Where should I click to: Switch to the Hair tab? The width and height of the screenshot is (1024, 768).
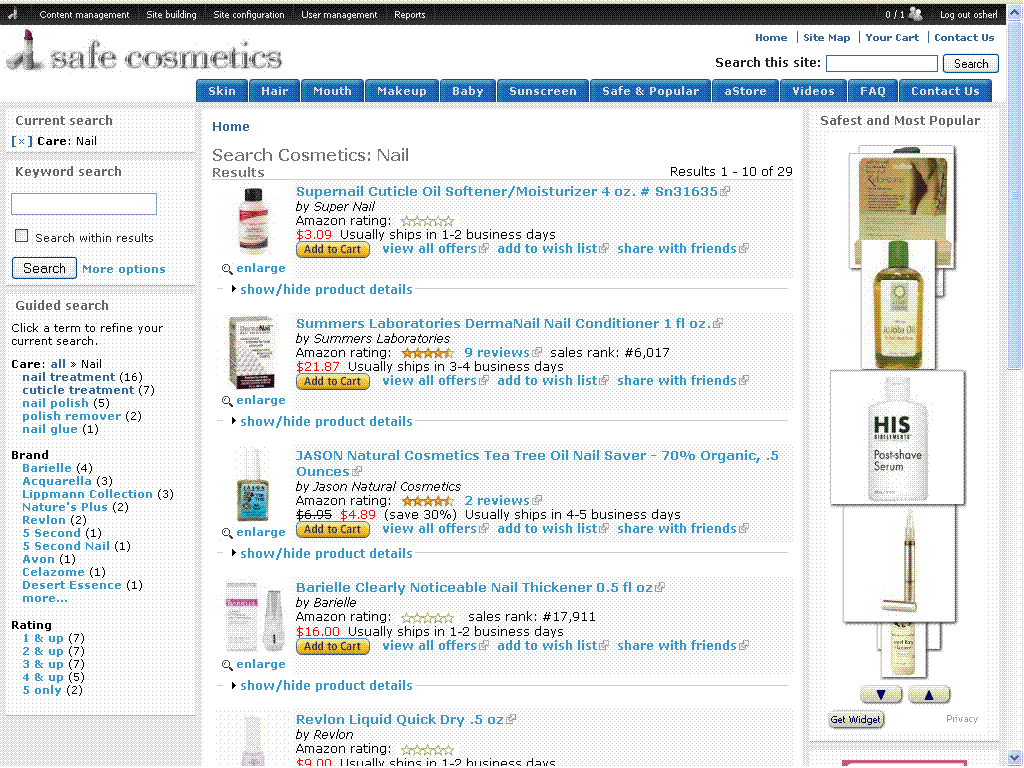pyautogui.click(x=274, y=91)
